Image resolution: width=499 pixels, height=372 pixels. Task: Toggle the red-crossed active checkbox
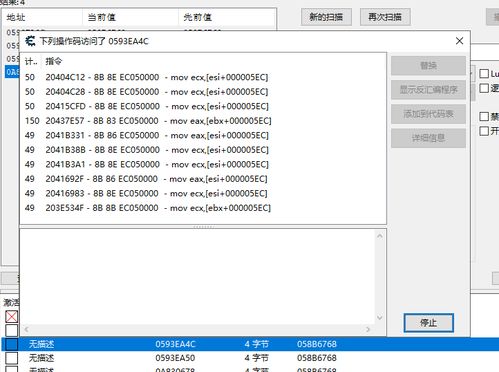coord(12,316)
